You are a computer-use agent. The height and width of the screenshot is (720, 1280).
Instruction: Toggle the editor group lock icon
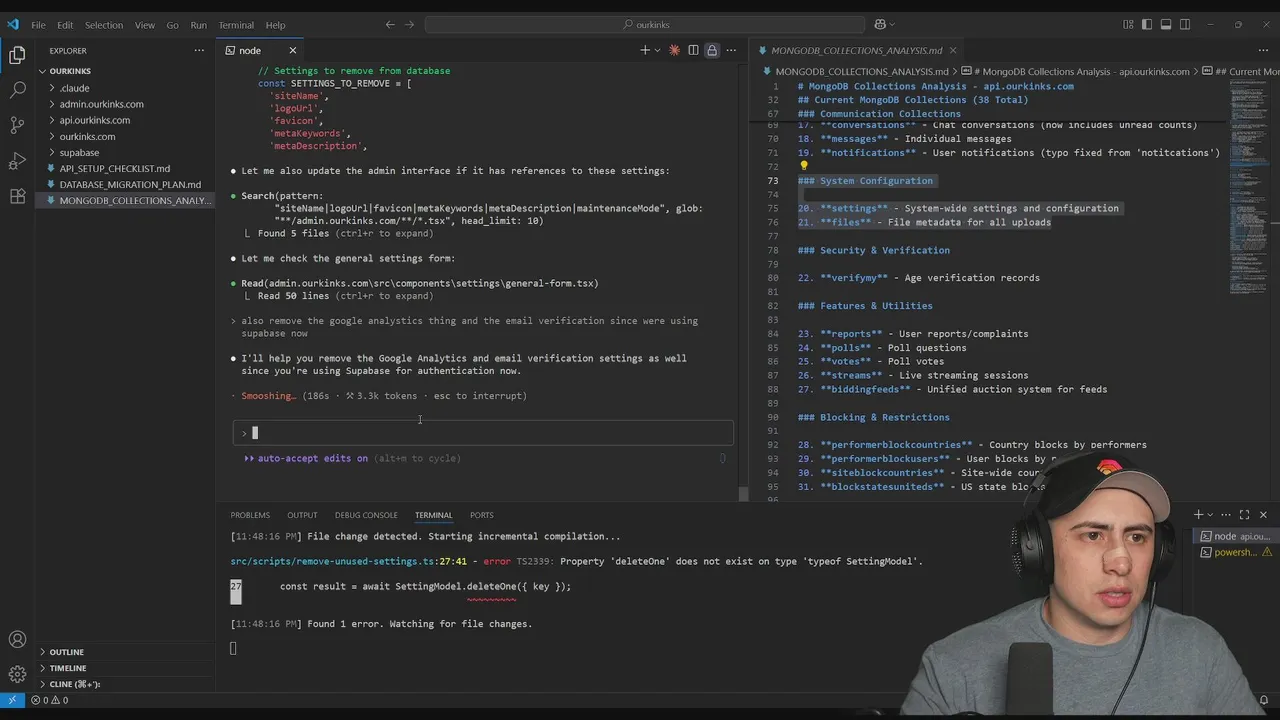click(712, 50)
